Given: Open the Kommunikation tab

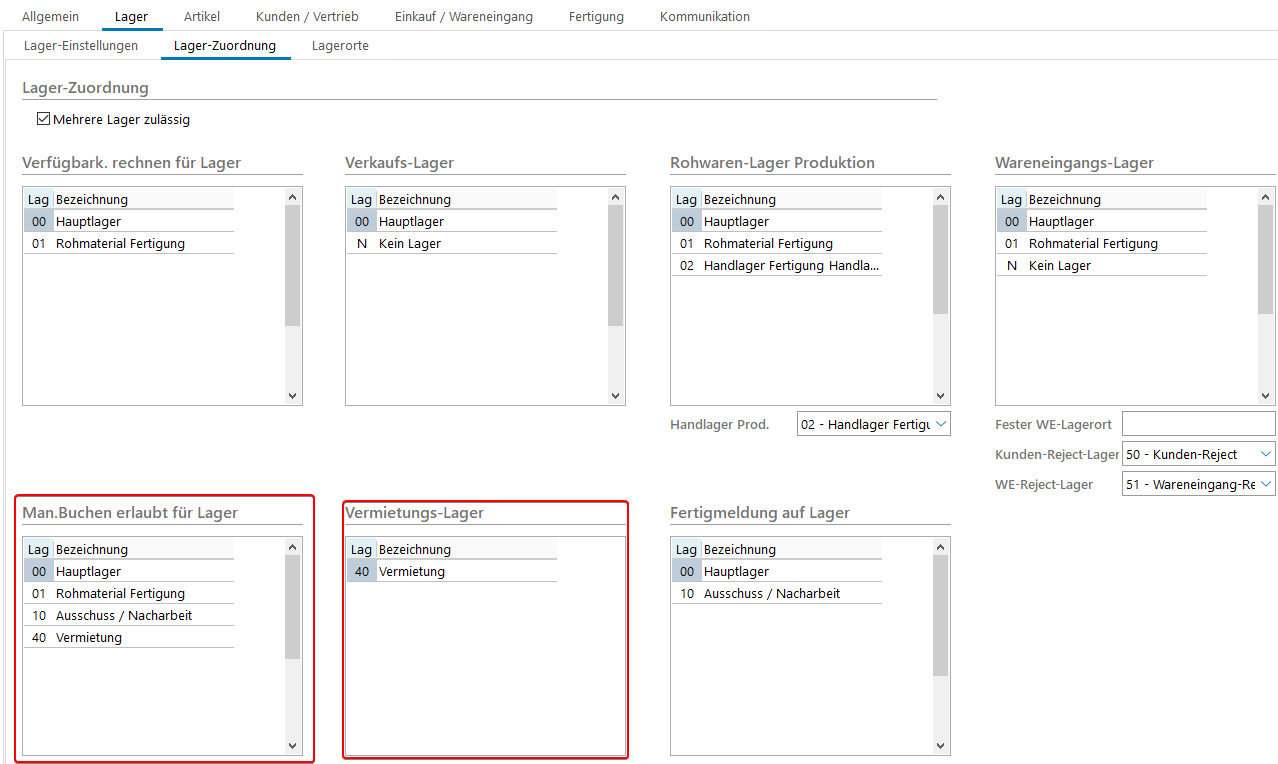Looking at the screenshot, I should [x=704, y=17].
